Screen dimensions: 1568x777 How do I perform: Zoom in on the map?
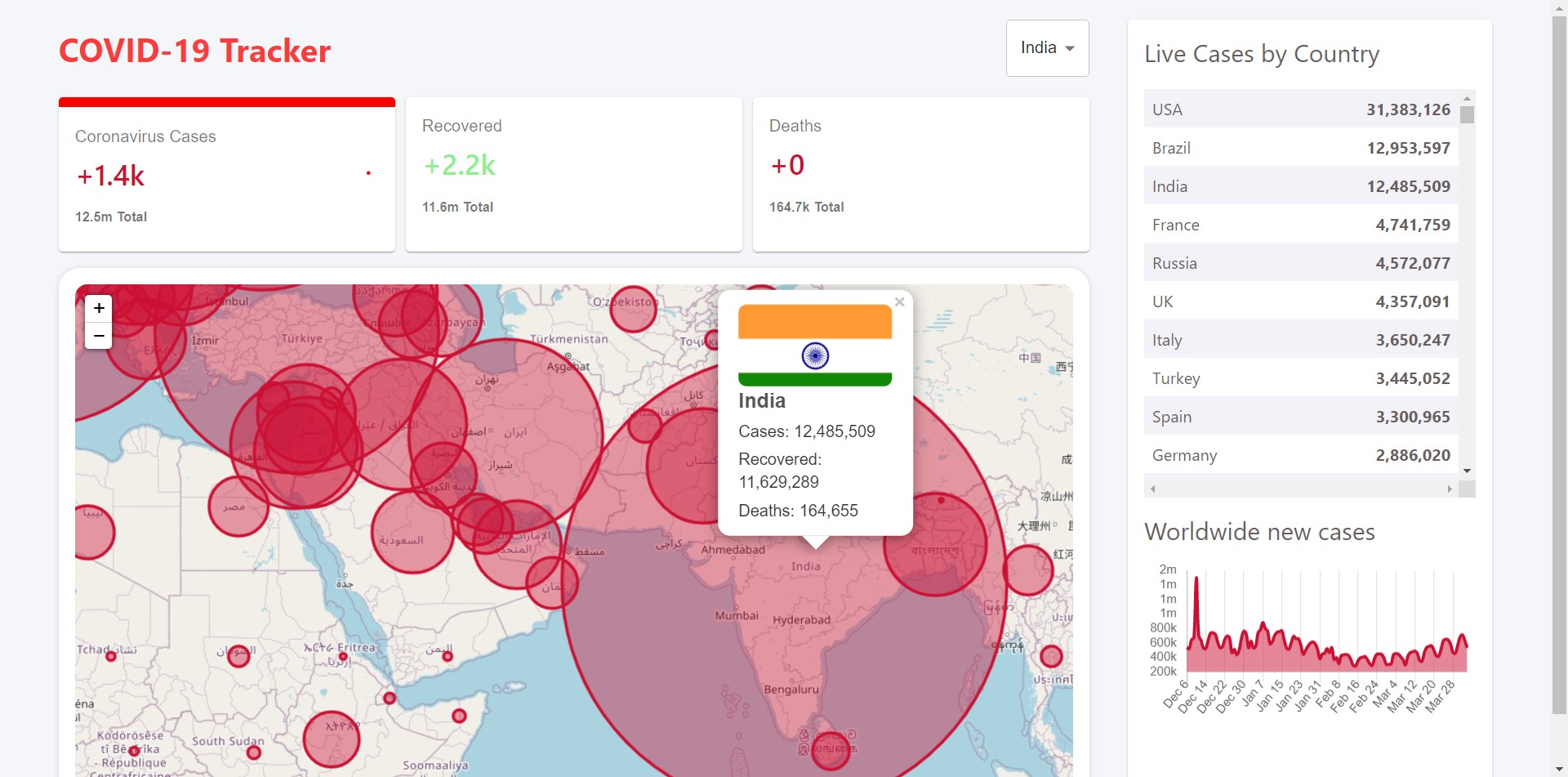point(99,308)
